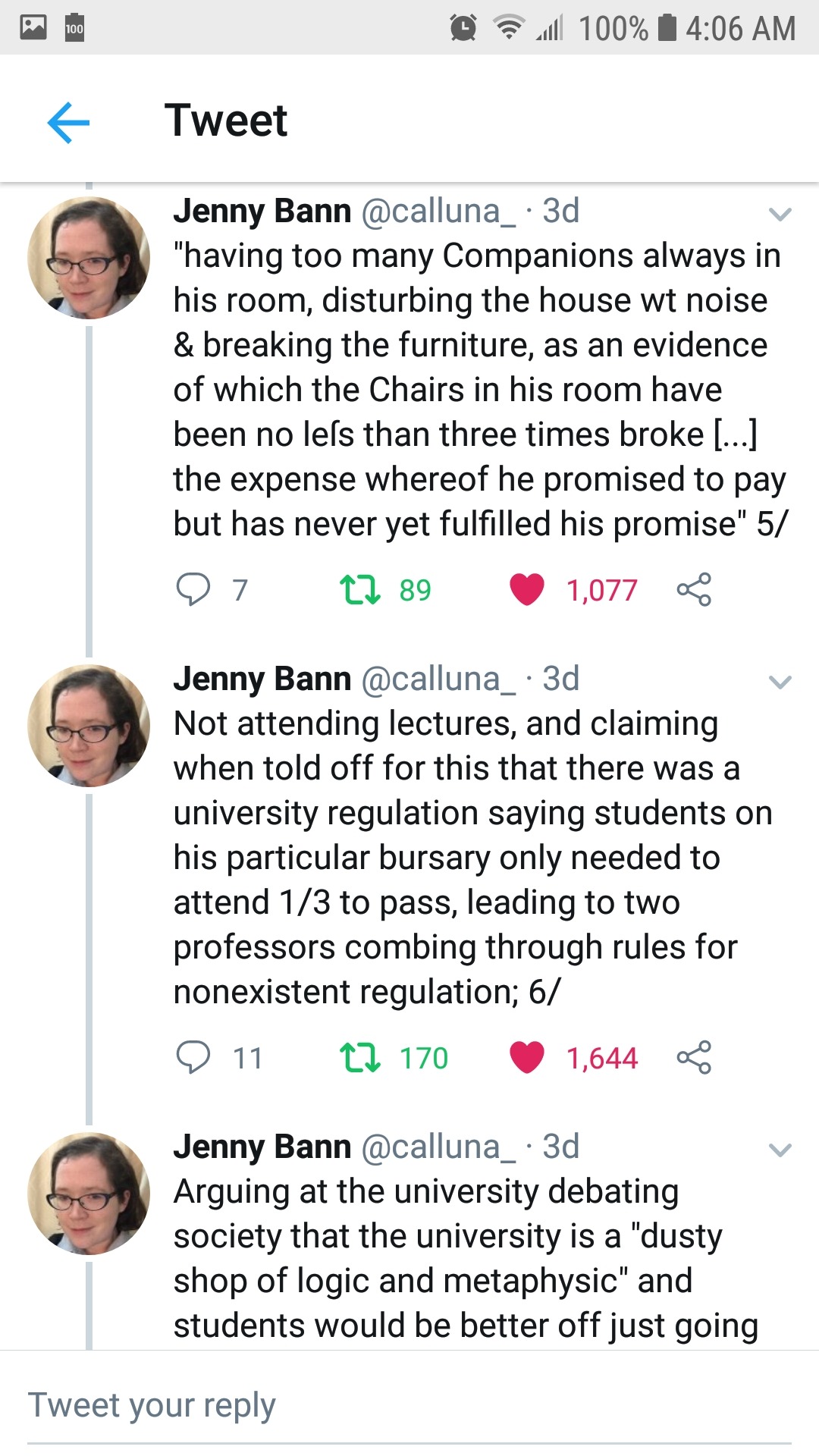Image resolution: width=819 pixels, height=1456 pixels.
Task: Retweet the tweet about breaking the furniture
Action: point(359,589)
